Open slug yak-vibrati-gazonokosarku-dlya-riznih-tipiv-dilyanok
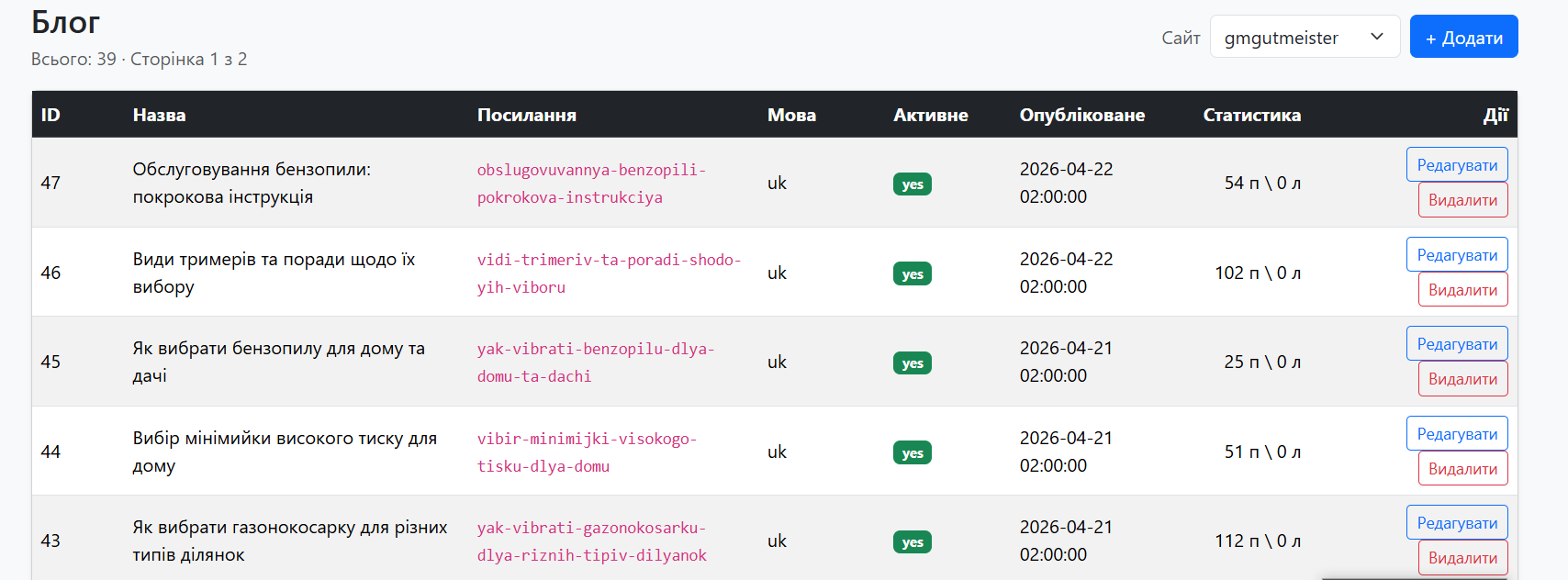The image size is (1568, 580). coord(592,541)
